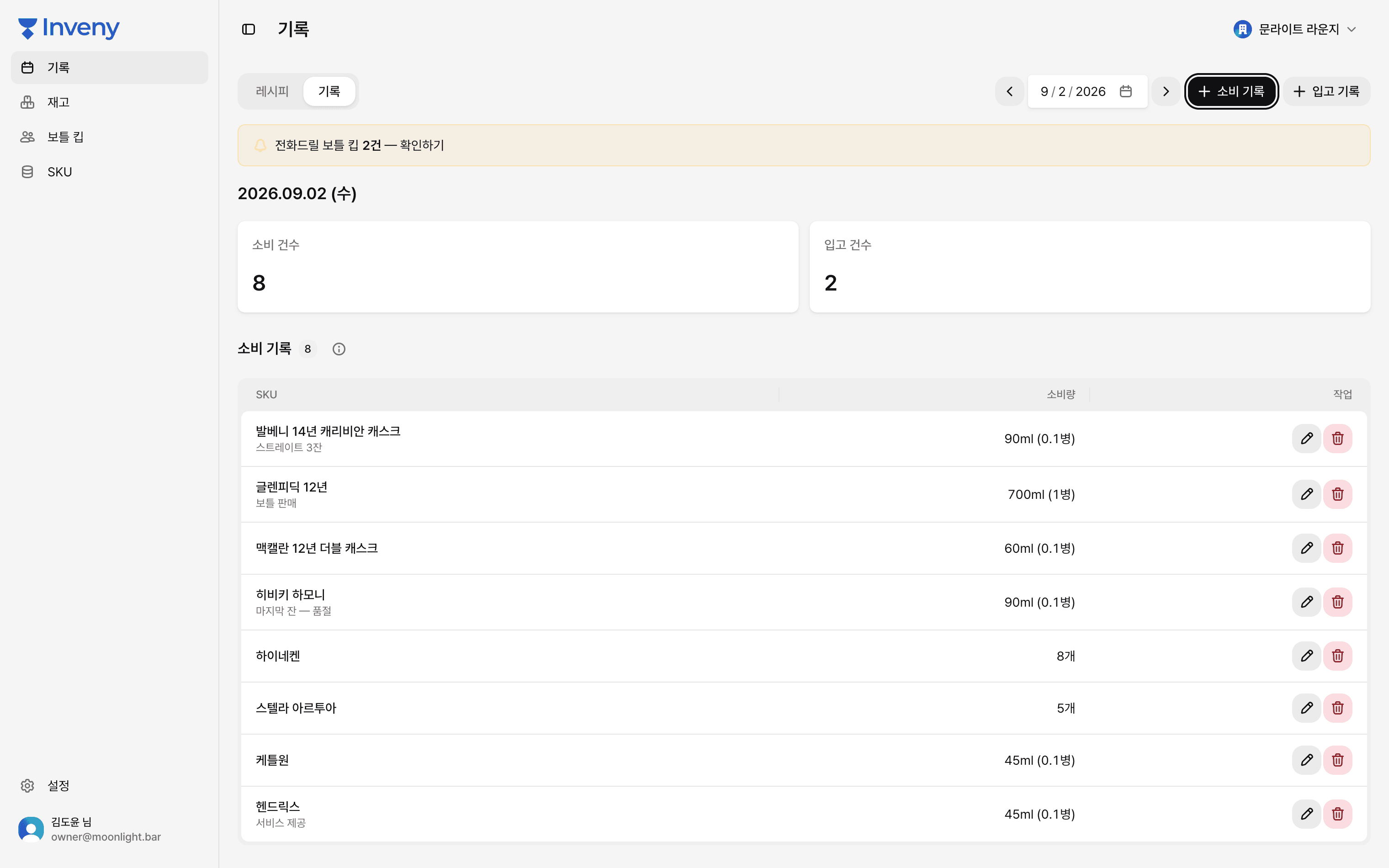Click the 김도윤 user avatar
This screenshot has height=868, width=1389.
[31, 830]
